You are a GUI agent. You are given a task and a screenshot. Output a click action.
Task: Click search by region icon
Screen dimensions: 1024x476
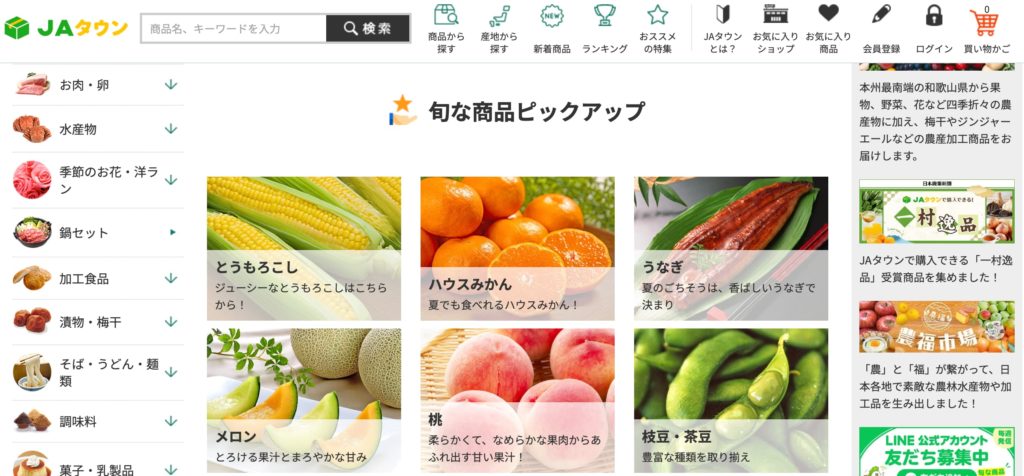[x=499, y=15]
